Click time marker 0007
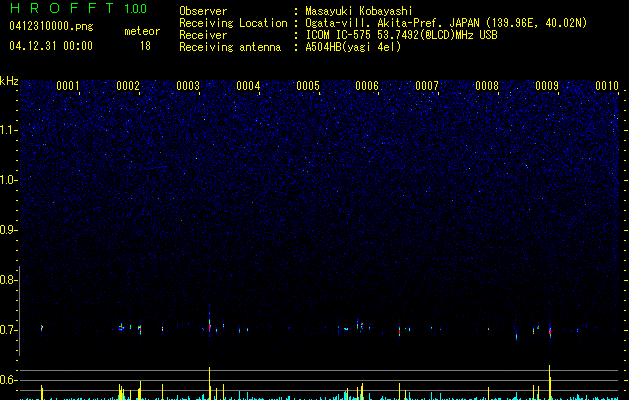The image size is (629, 400). coord(427,86)
